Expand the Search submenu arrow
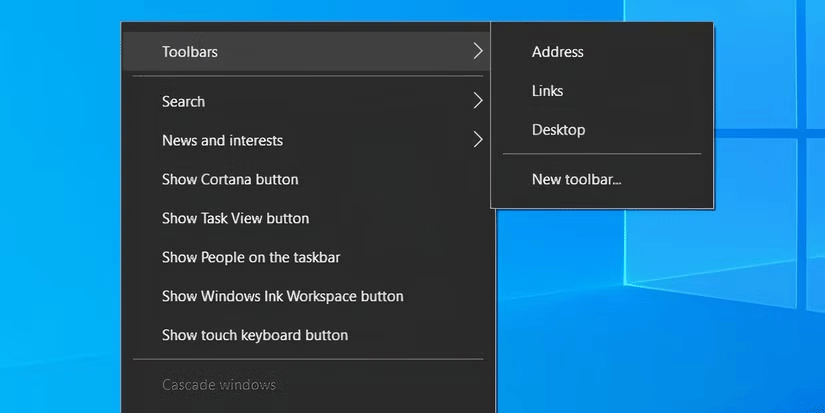Viewport: 825px width, 413px height. [x=478, y=101]
